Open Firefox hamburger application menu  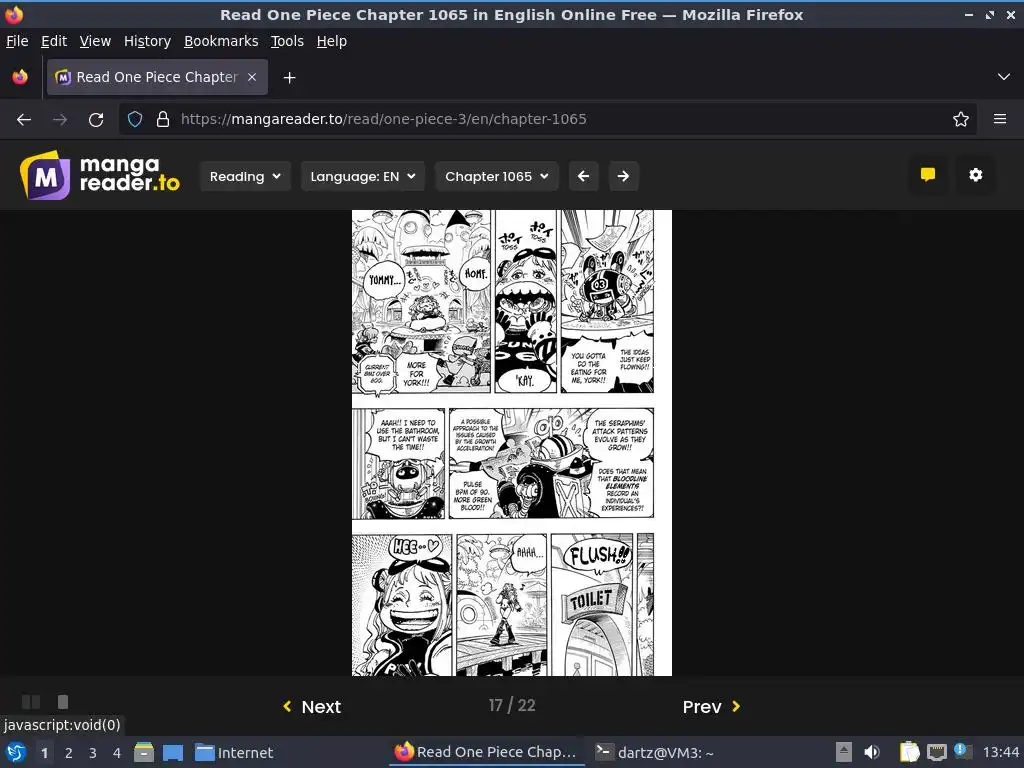point(999,120)
